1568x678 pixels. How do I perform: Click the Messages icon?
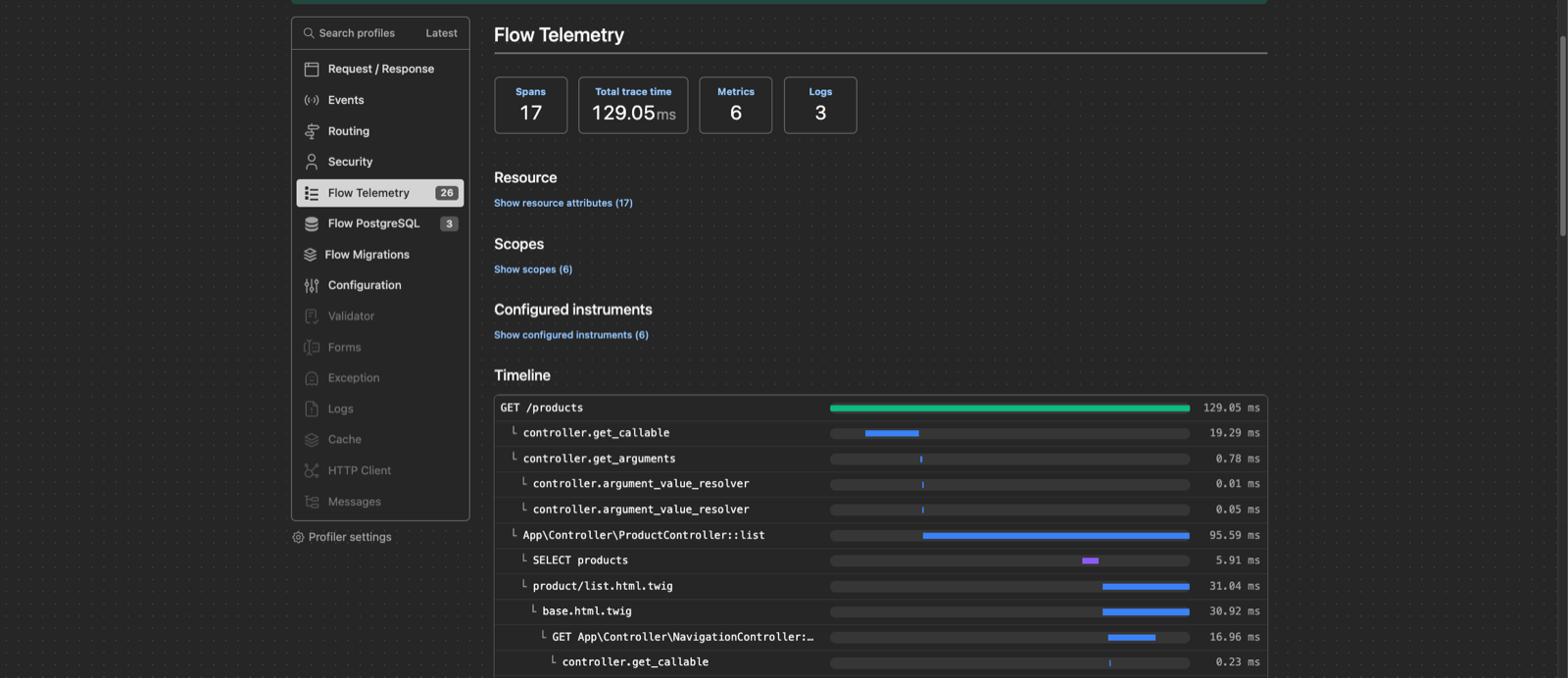click(x=312, y=502)
